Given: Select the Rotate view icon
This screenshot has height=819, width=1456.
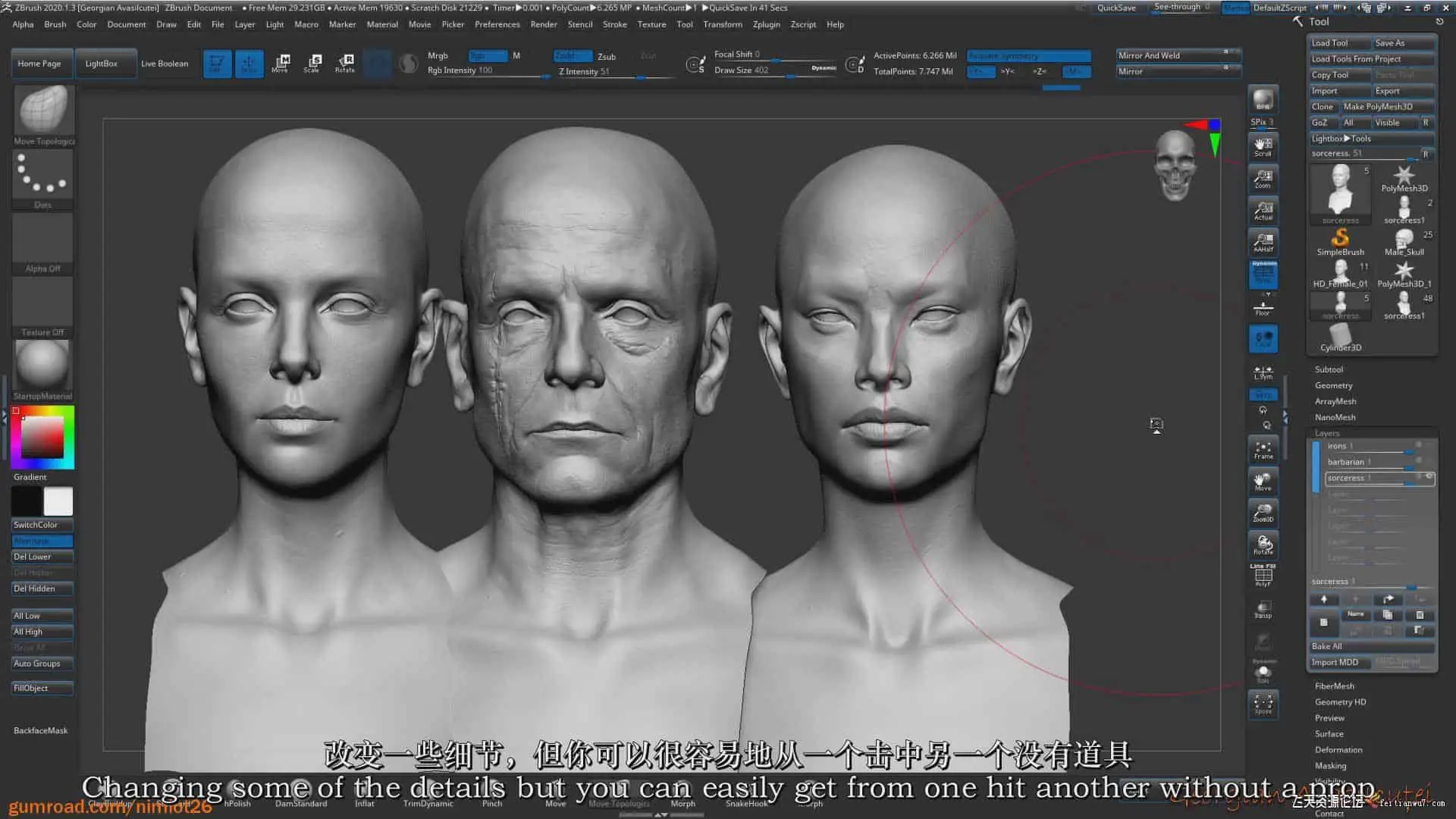Looking at the screenshot, I should tap(1263, 544).
